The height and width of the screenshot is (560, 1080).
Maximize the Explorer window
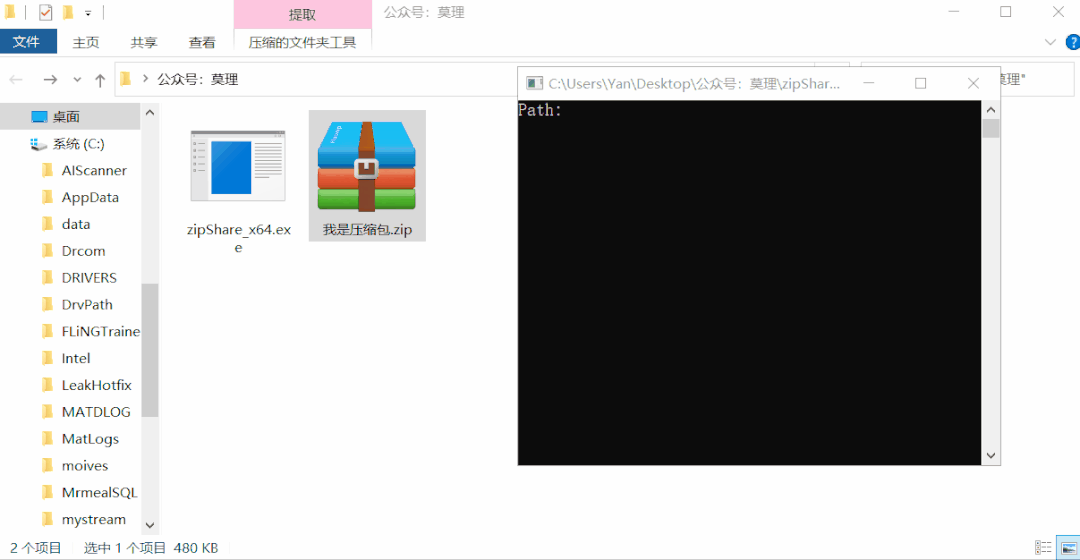pos(1006,12)
